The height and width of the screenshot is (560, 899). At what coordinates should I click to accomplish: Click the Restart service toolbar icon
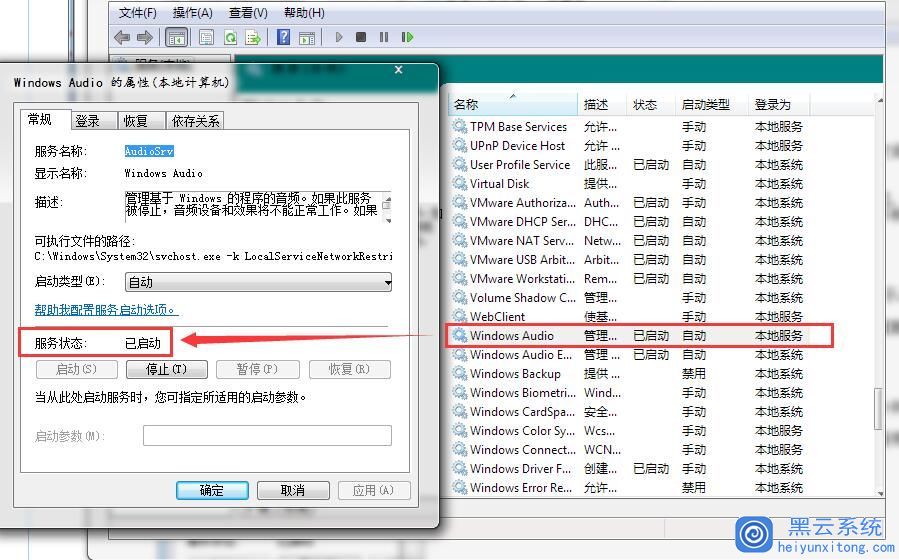click(407, 37)
